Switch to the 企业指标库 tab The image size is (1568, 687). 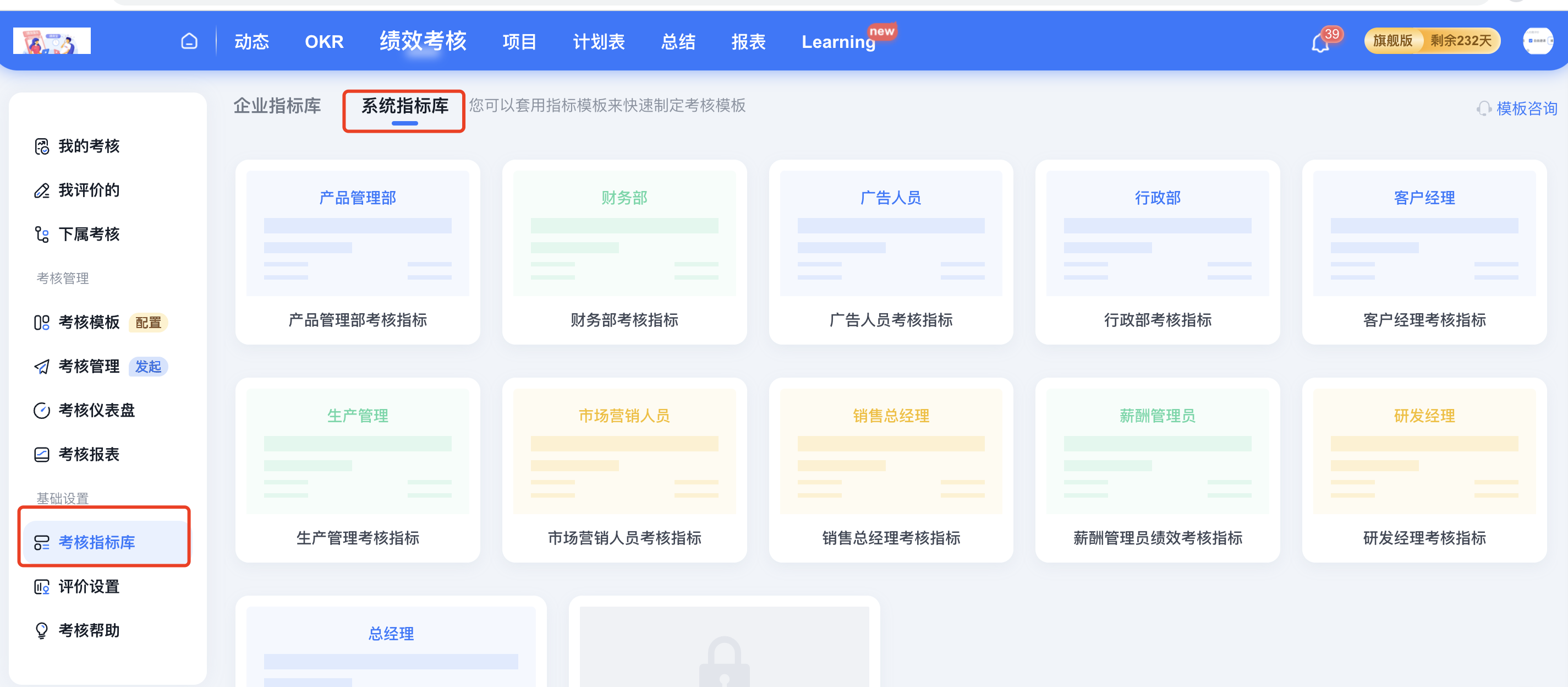277,105
